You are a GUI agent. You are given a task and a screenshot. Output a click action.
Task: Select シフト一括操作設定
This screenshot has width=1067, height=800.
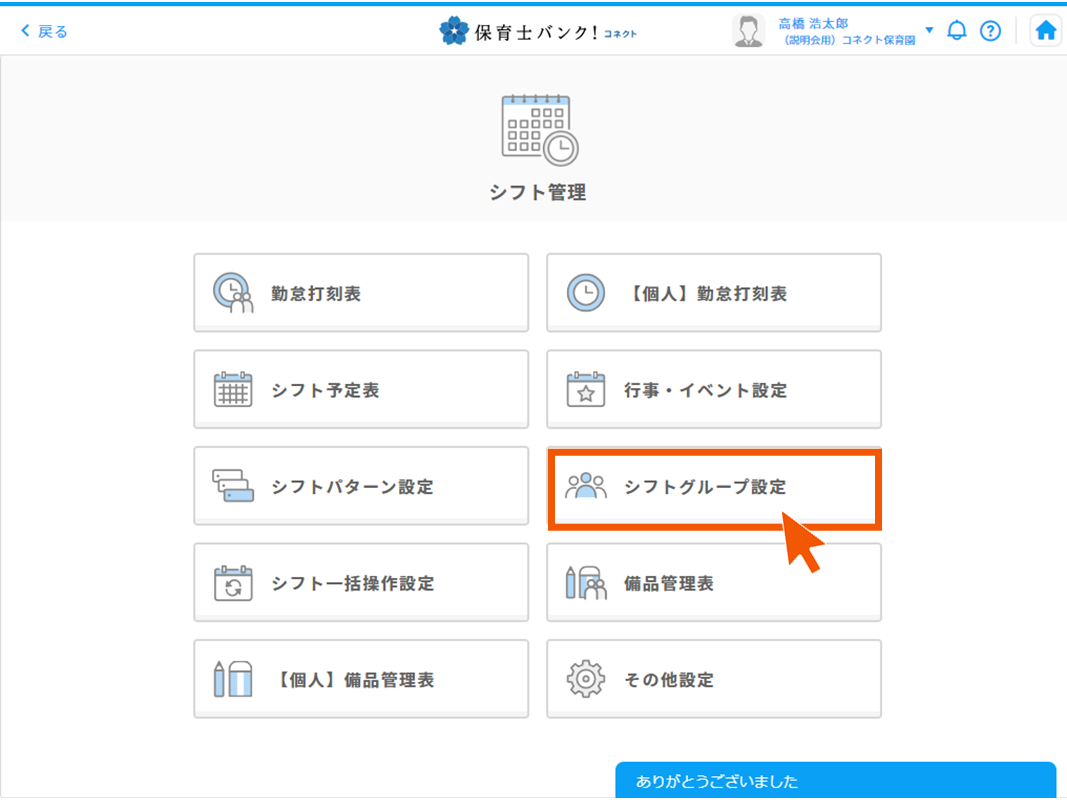click(361, 582)
